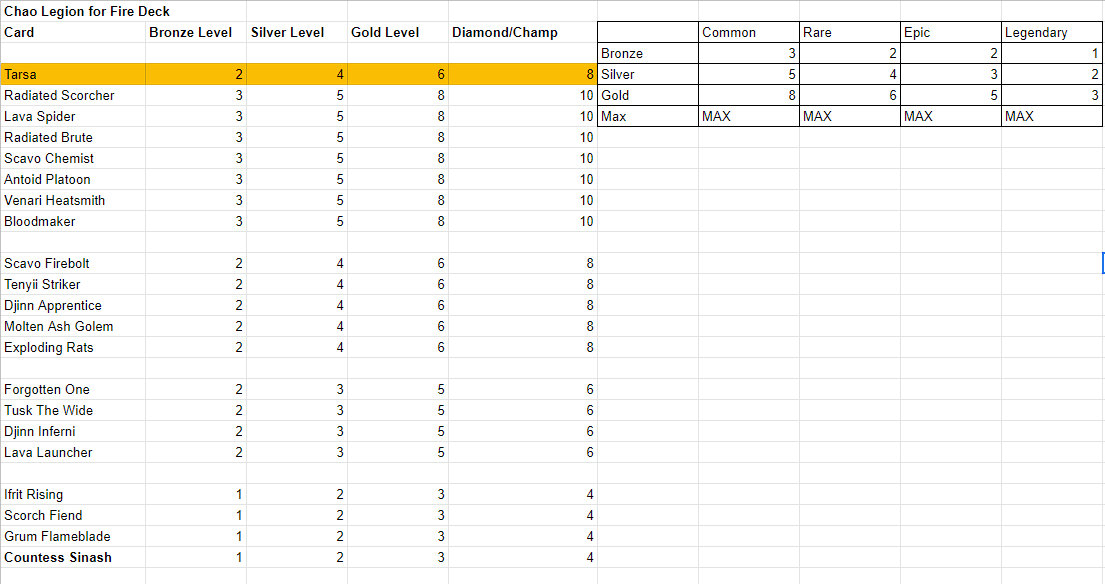
Task: Select the 'Radiated Brute' cell
Action: pyautogui.click(x=73, y=137)
